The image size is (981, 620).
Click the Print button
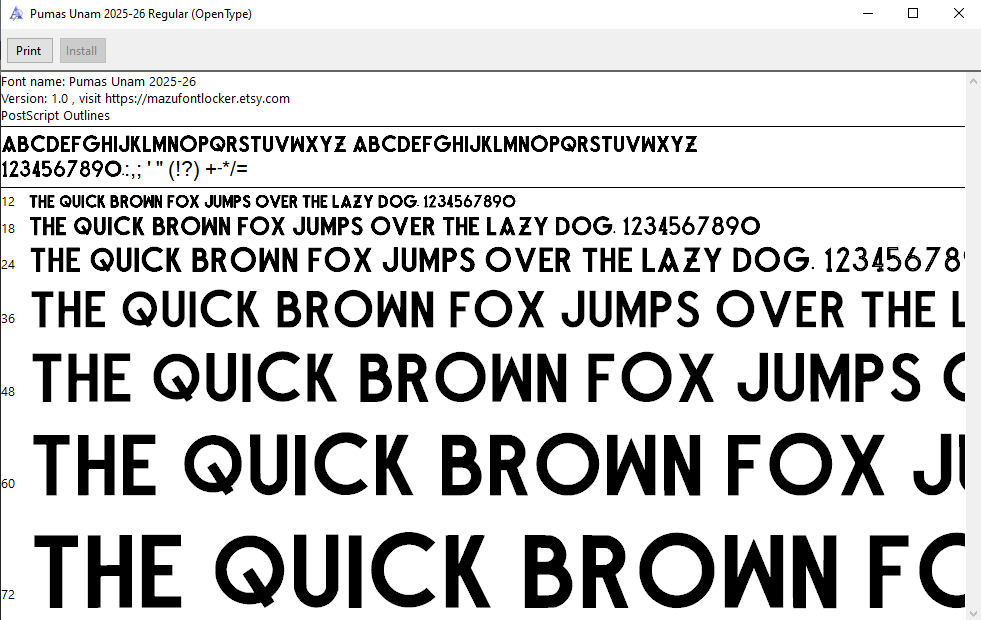tap(29, 51)
